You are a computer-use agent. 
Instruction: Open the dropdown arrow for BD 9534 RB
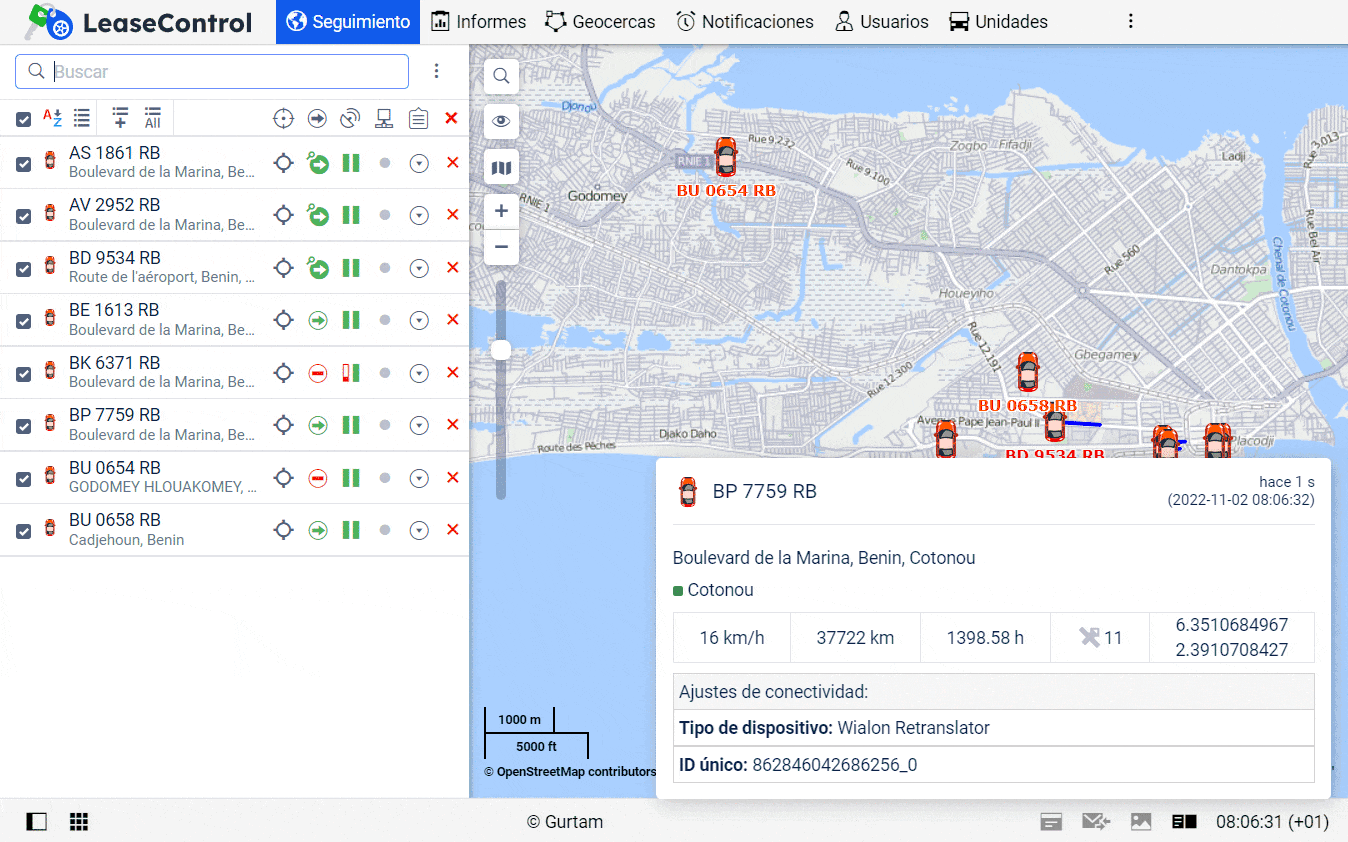[x=419, y=268]
